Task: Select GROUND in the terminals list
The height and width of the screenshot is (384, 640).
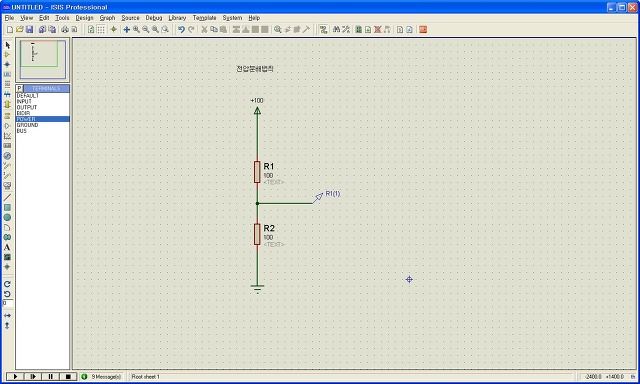Action: [42, 125]
